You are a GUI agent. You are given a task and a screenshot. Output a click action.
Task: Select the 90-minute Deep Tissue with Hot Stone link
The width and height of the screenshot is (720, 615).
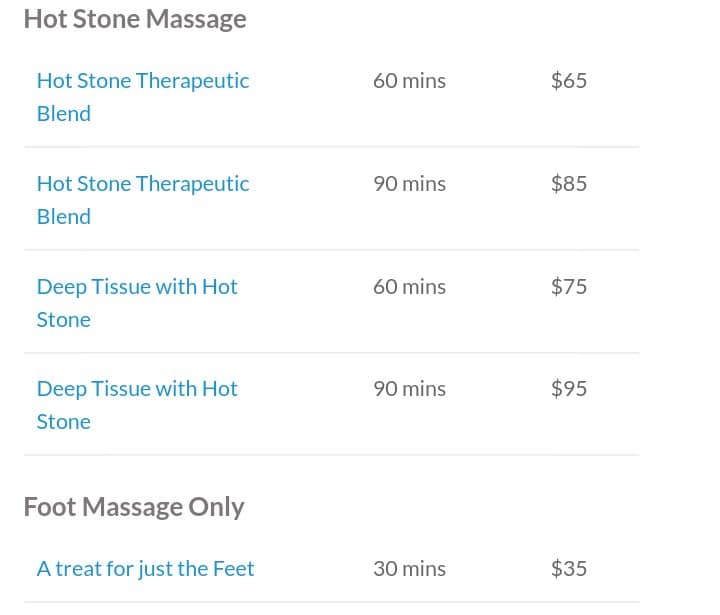[137, 389]
